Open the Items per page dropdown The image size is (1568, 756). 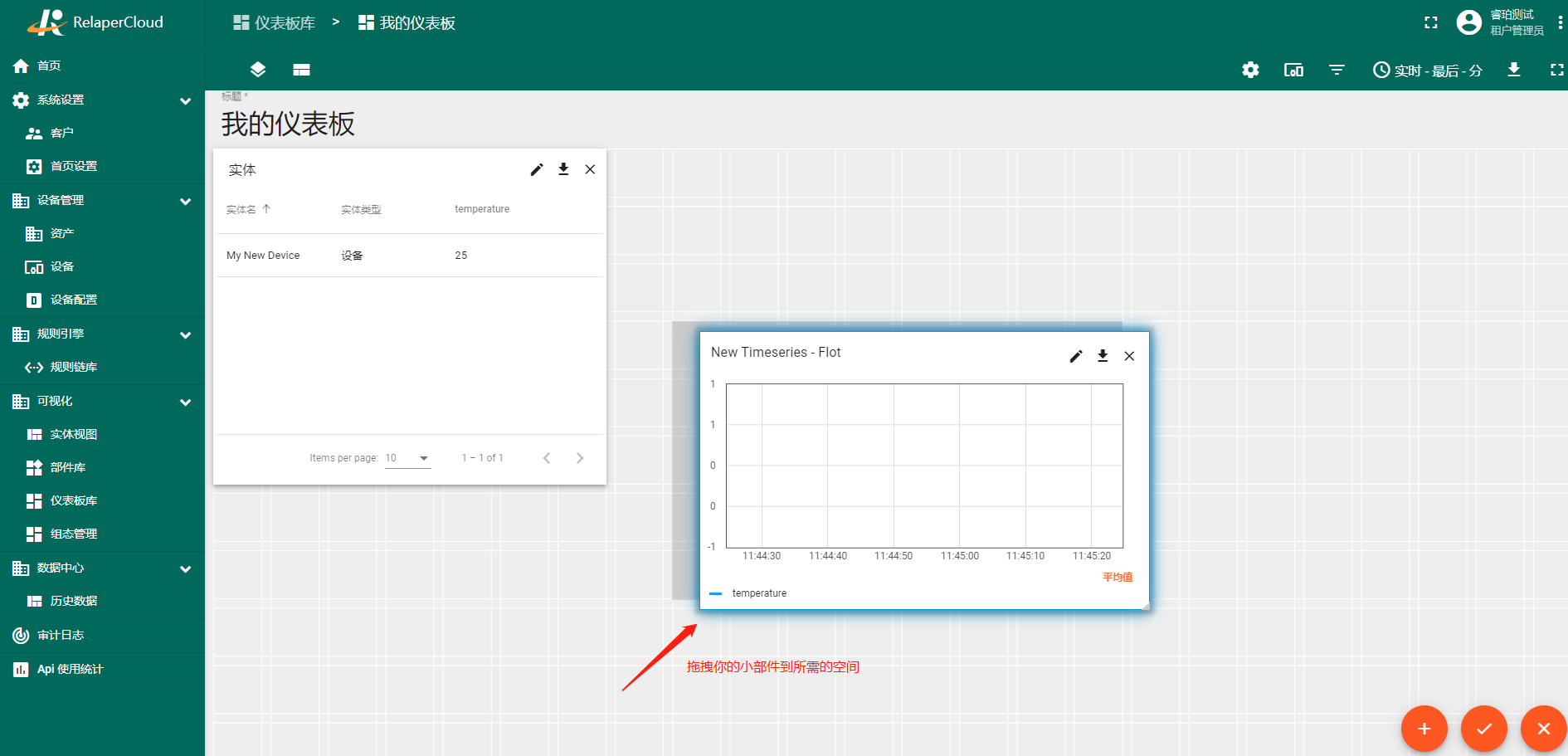point(407,458)
